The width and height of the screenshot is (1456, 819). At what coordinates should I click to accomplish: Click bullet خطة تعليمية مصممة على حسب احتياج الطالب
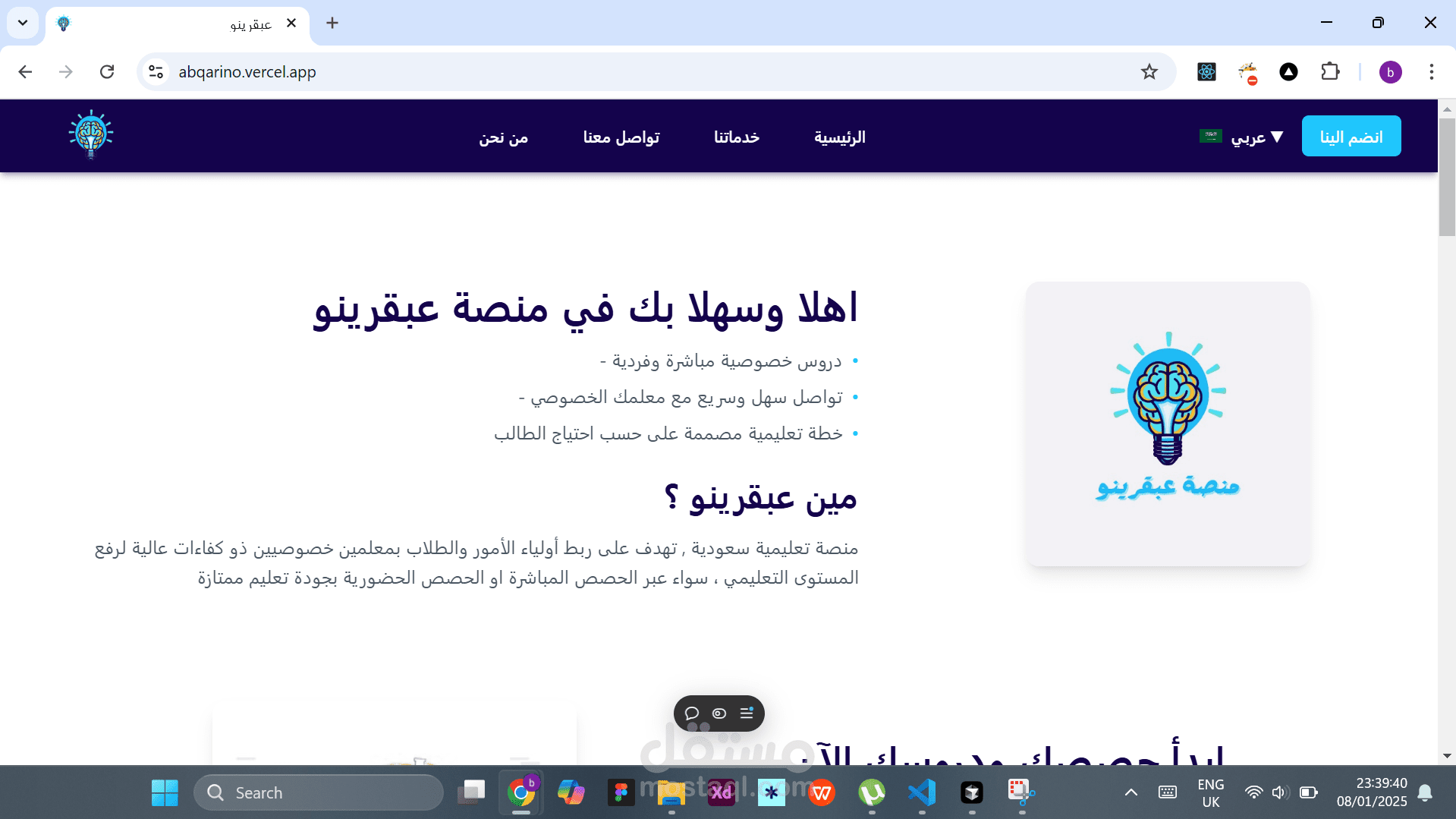pos(668,433)
